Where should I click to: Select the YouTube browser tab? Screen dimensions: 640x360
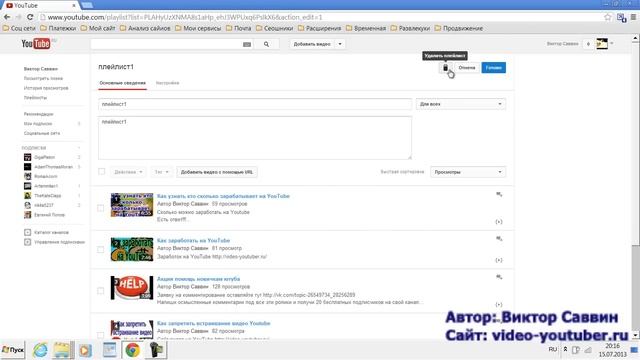click(x=41, y=5)
